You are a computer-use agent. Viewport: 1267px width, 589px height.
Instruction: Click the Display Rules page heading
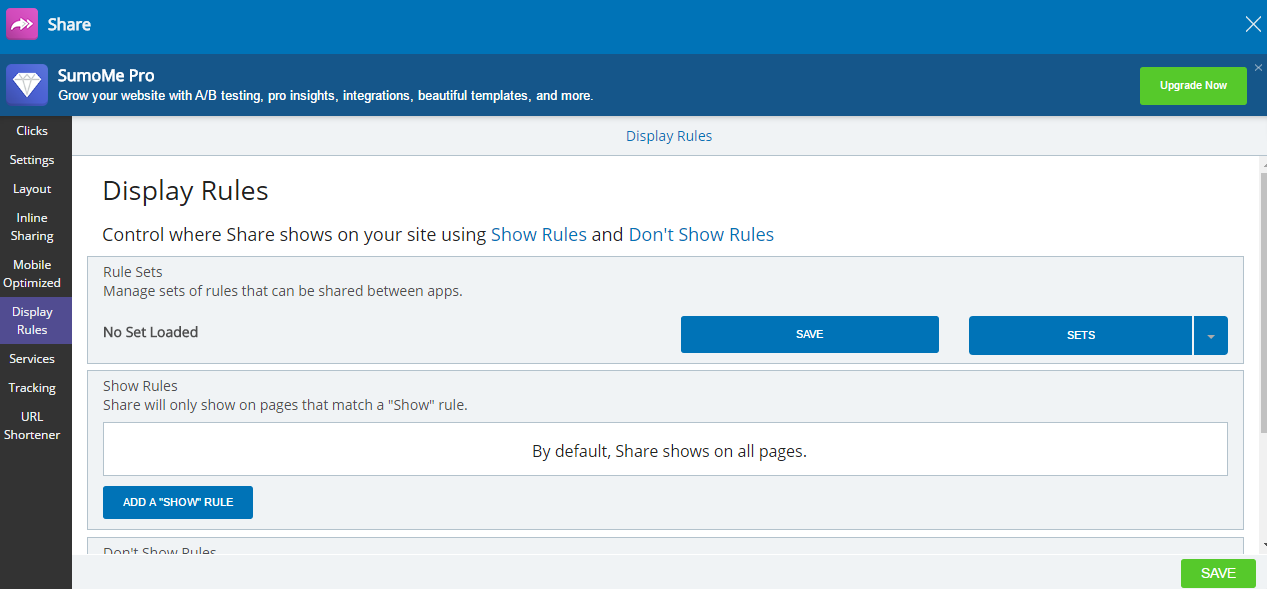click(186, 191)
